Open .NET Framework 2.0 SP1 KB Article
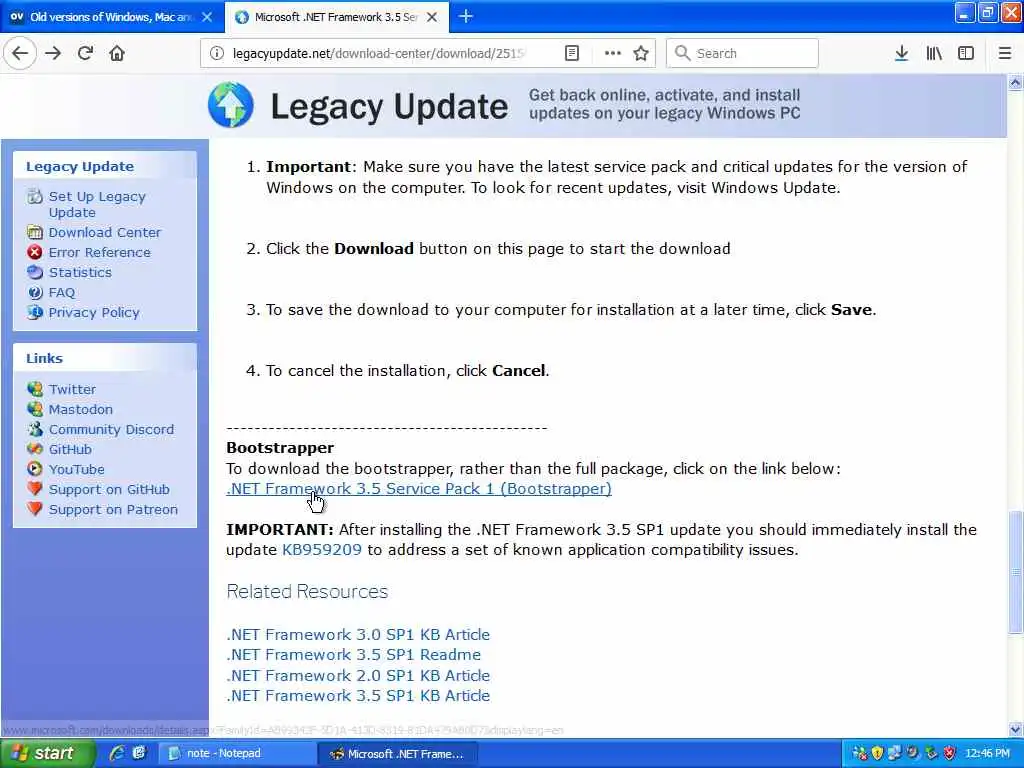This screenshot has width=1024, height=768. pos(358,675)
